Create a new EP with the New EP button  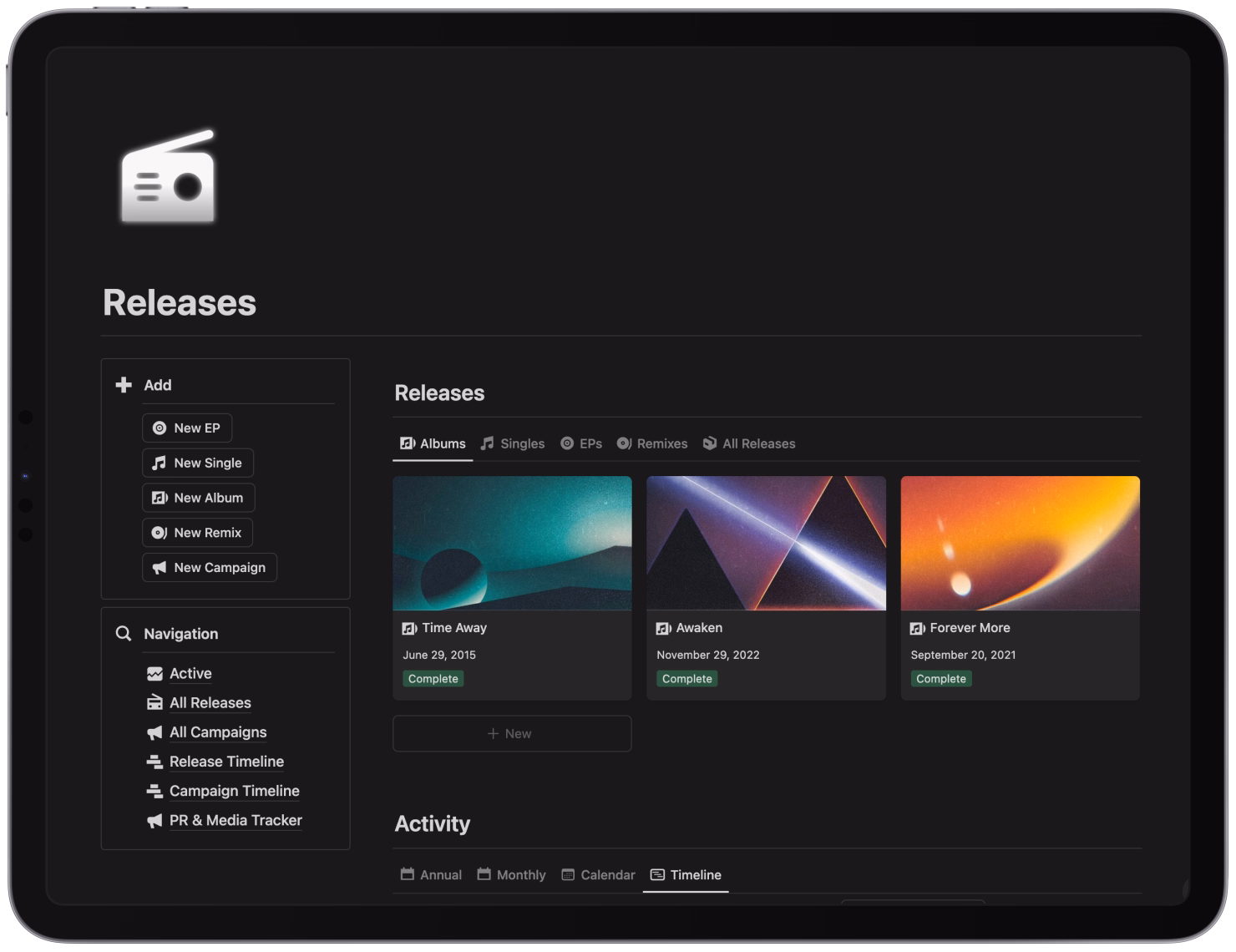(x=187, y=428)
